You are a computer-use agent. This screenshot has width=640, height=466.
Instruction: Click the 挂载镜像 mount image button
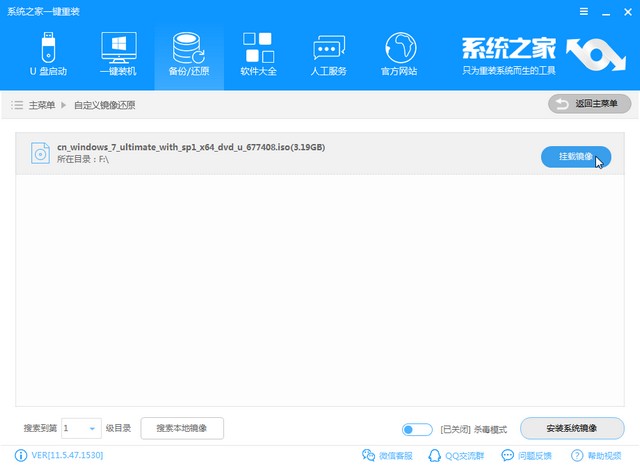click(575, 157)
